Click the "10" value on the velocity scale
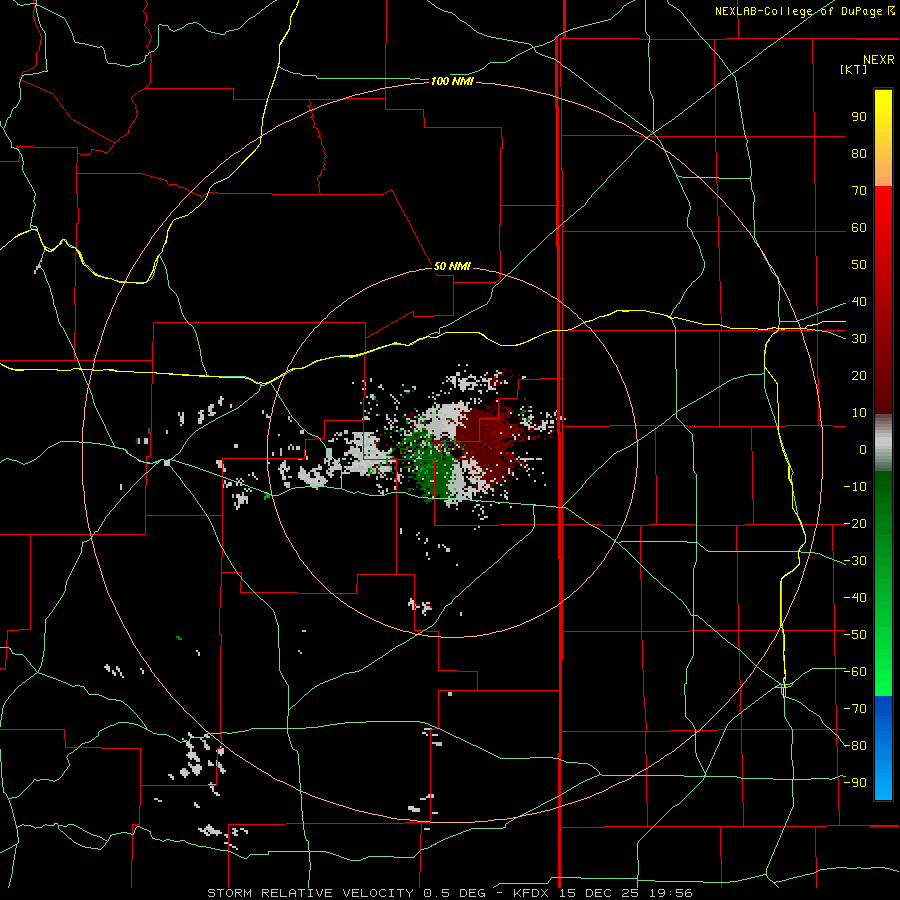The height and width of the screenshot is (900, 900). click(x=859, y=413)
